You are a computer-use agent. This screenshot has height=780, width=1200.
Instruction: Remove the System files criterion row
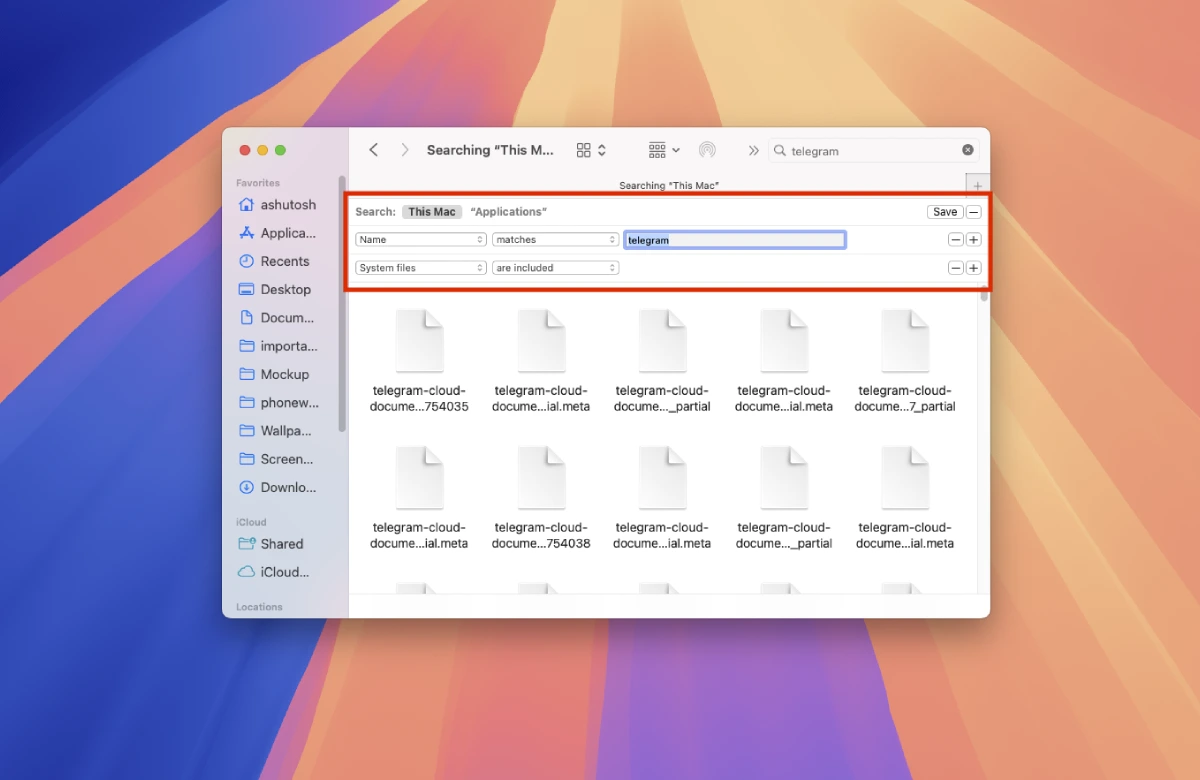tap(956, 268)
